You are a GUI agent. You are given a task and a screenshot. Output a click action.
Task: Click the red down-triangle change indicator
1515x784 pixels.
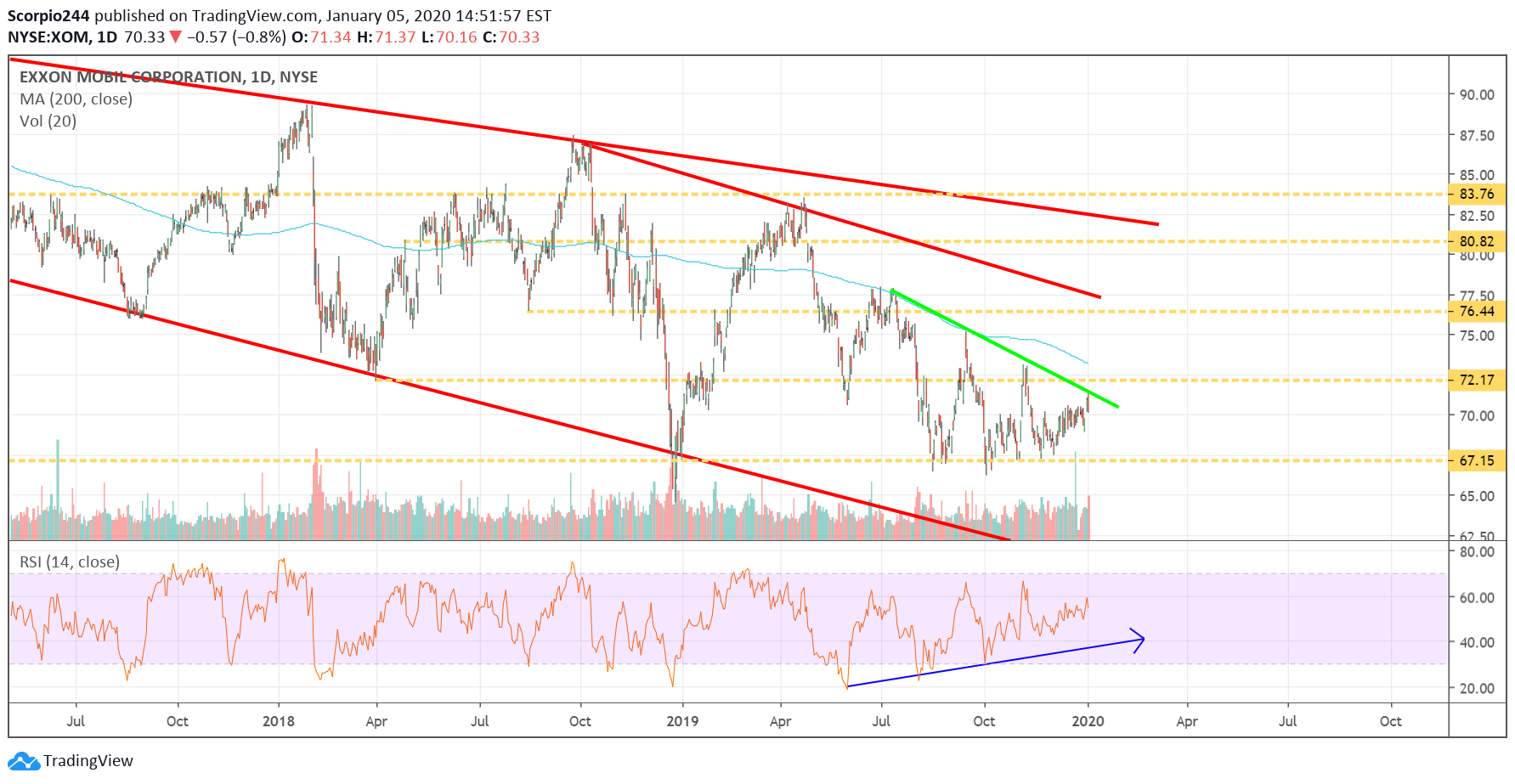tap(175, 37)
